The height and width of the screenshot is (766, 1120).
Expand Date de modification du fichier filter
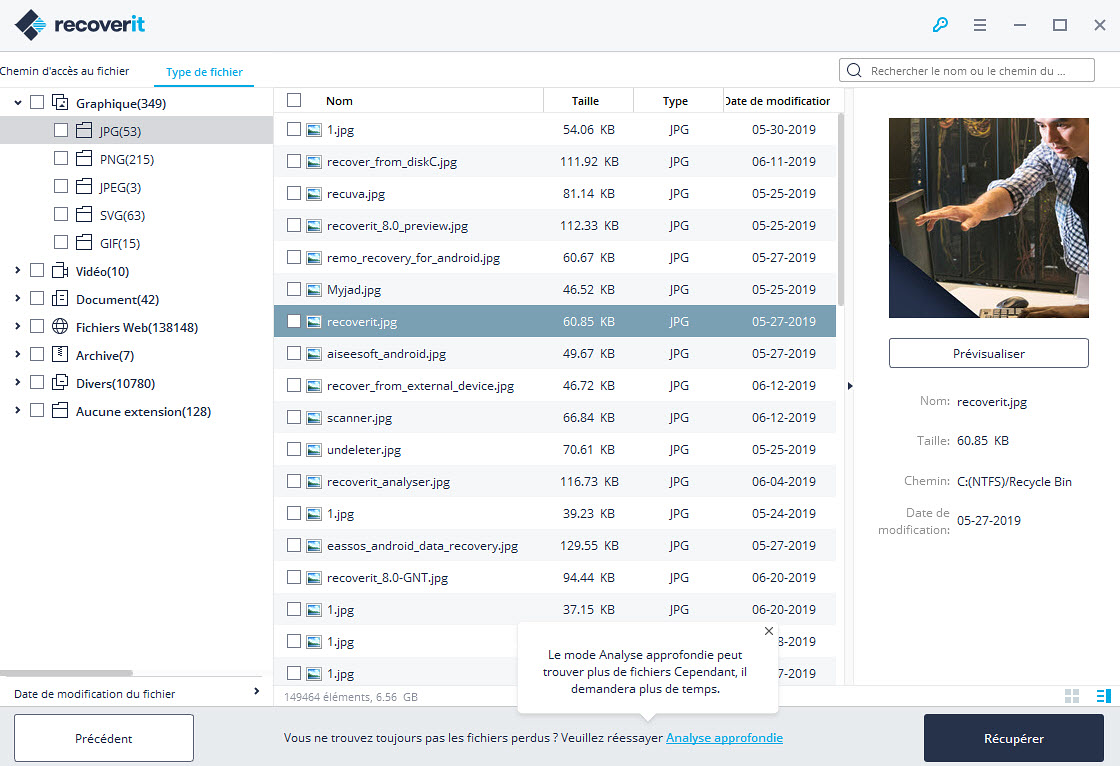(x=256, y=692)
